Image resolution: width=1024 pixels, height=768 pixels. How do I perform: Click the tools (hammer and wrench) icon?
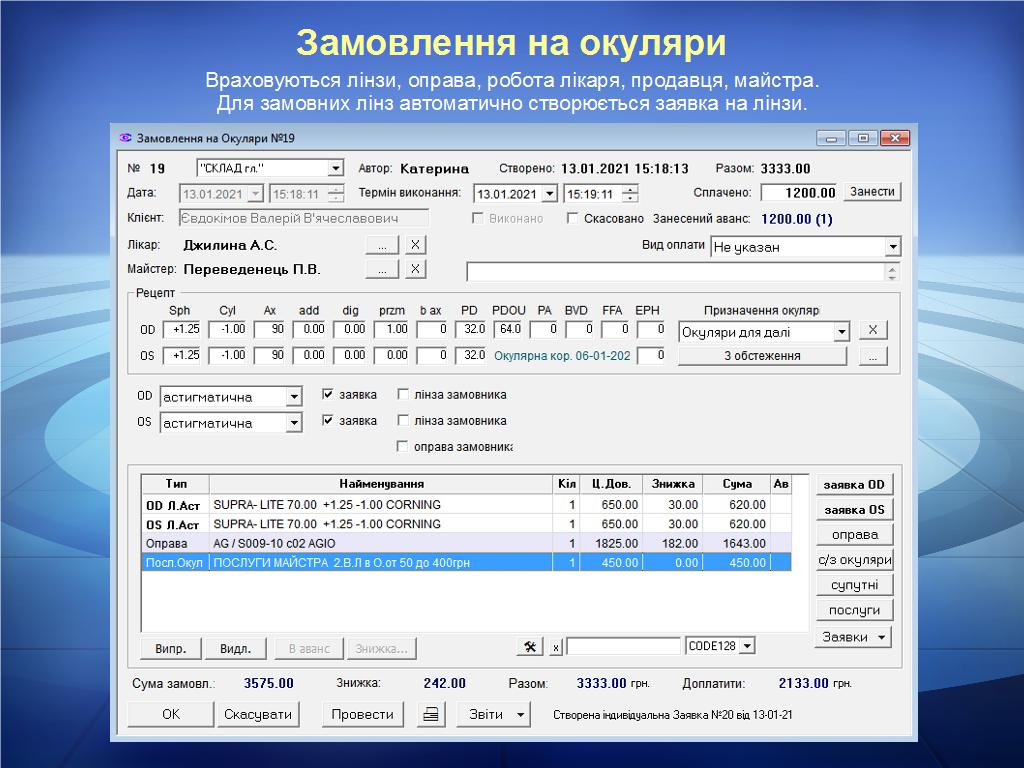tap(529, 647)
